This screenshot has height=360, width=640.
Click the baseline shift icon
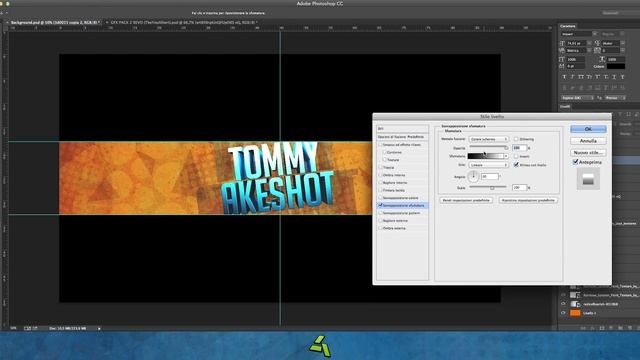[x=562, y=66]
